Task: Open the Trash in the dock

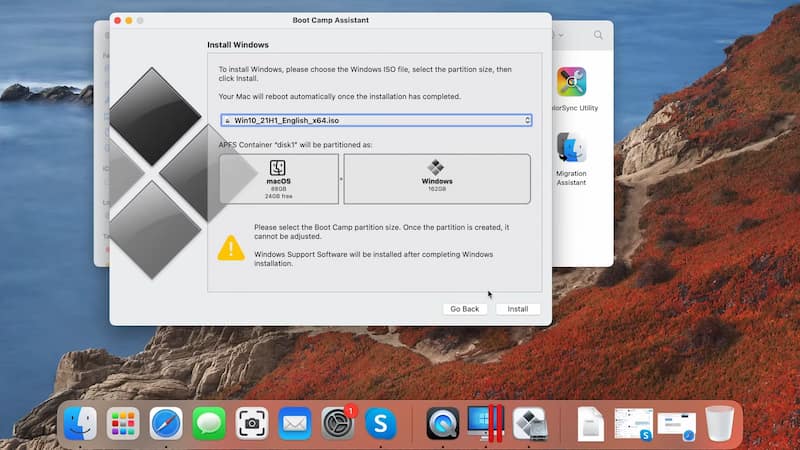Action: [x=719, y=423]
